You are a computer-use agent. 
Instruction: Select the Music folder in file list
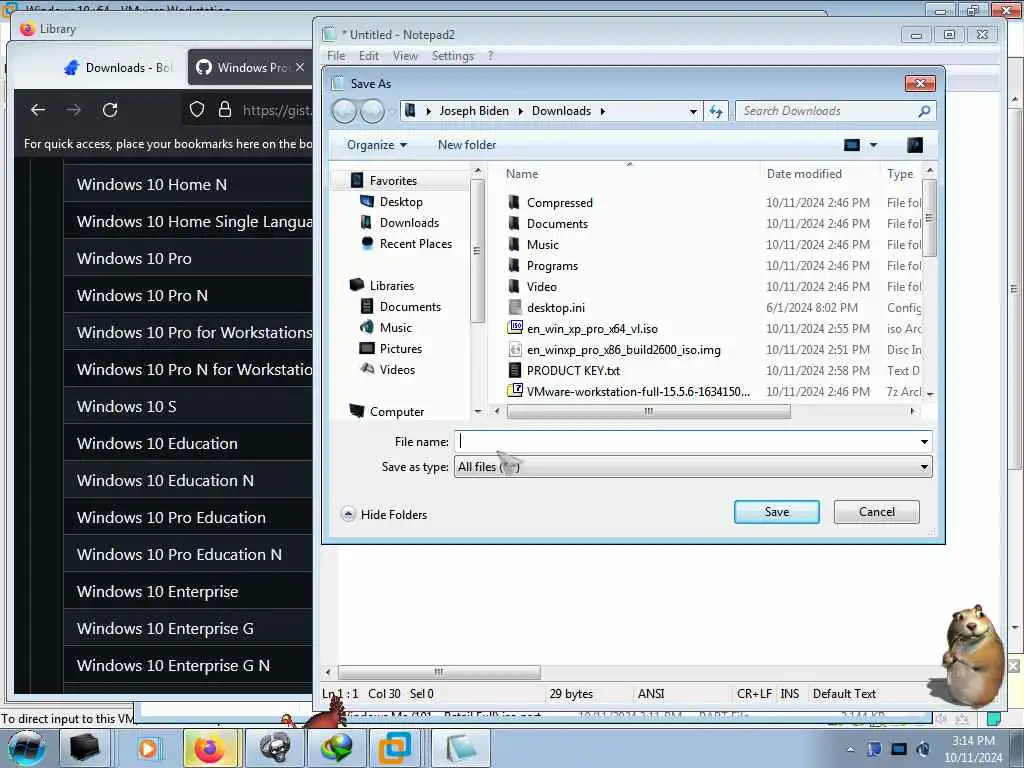coord(543,245)
